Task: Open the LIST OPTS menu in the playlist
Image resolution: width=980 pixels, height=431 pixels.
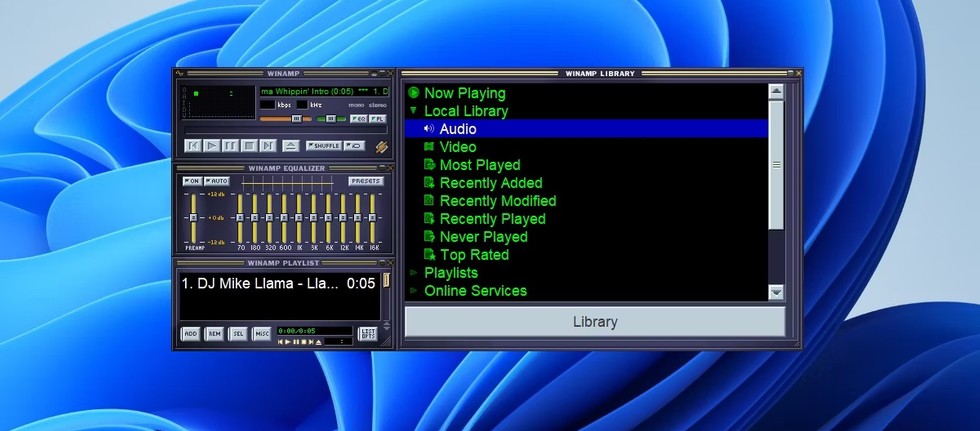Action: pos(368,334)
